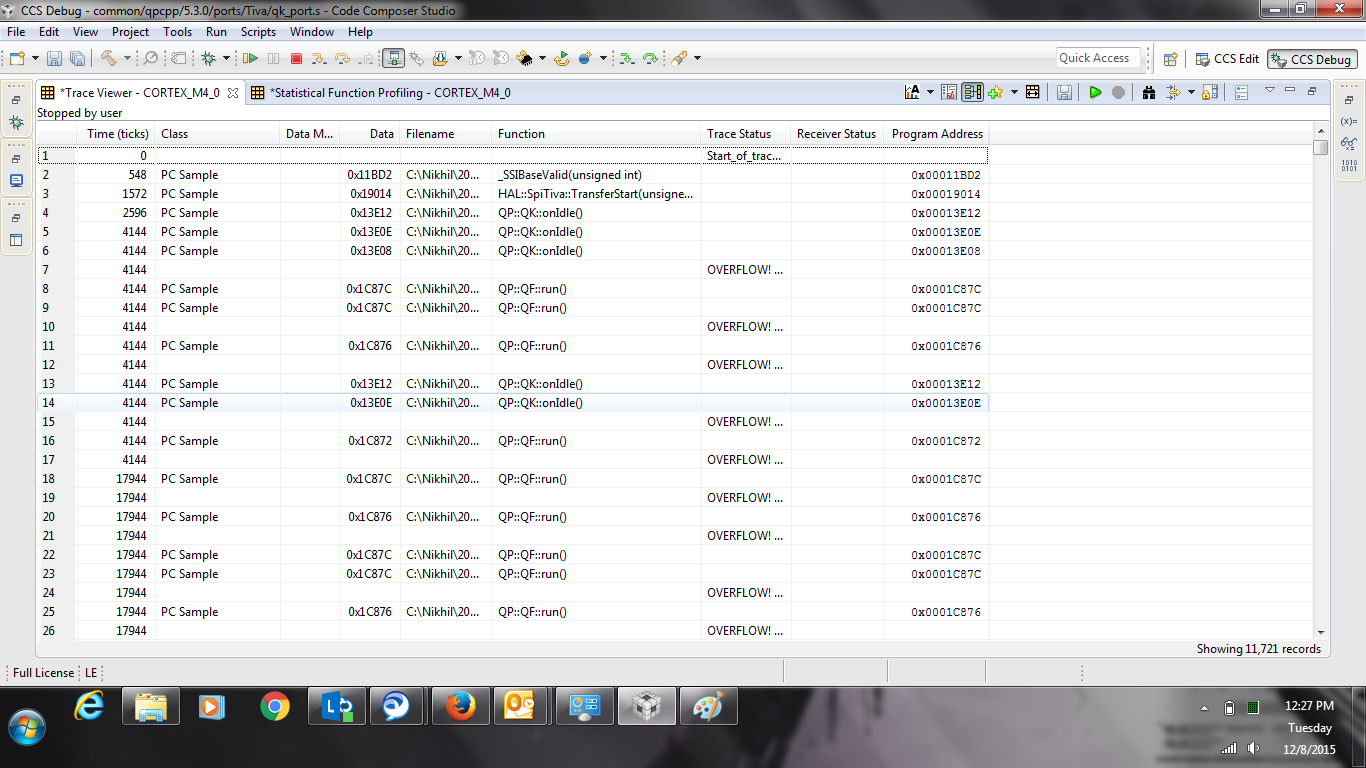Click the Open Perspective icon

tap(1171, 59)
